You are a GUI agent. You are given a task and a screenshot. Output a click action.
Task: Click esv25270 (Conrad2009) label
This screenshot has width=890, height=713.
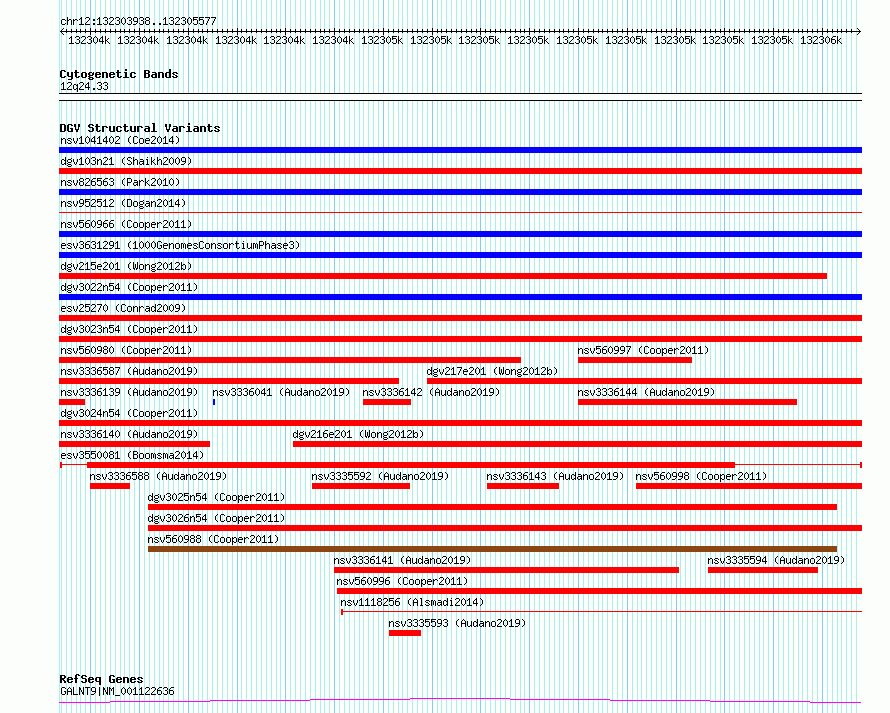[x=123, y=308]
